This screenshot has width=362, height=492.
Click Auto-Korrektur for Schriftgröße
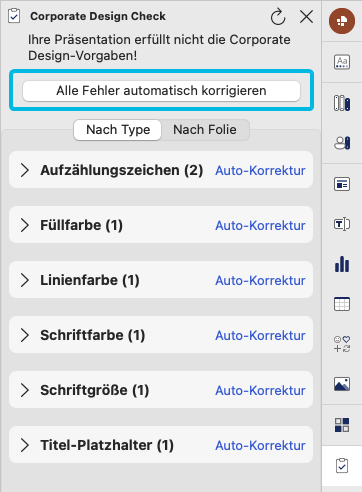(x=260, y=390)
